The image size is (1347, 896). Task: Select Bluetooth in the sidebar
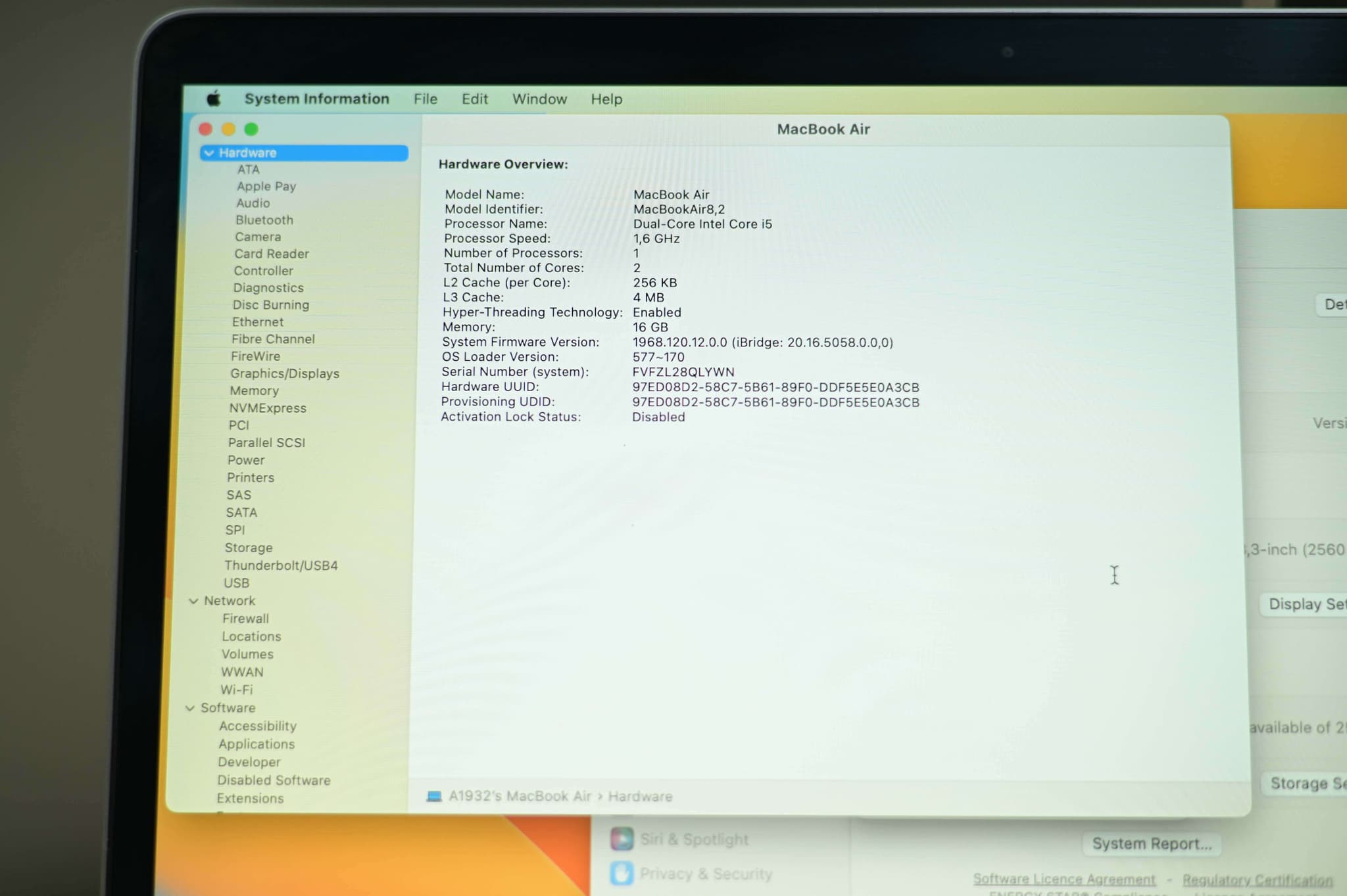(x=264, y=220)
